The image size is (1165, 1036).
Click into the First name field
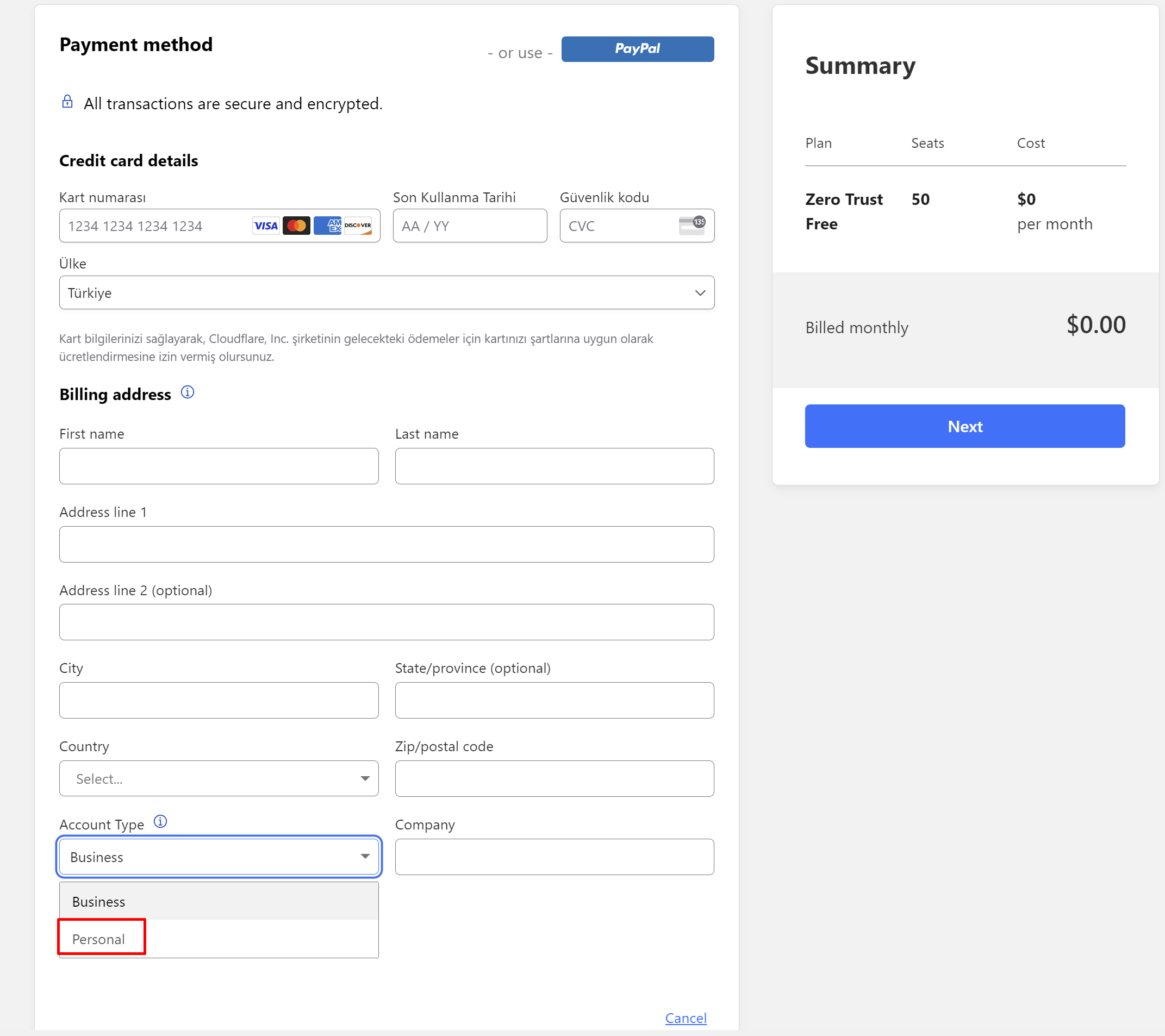pos(219,466)
